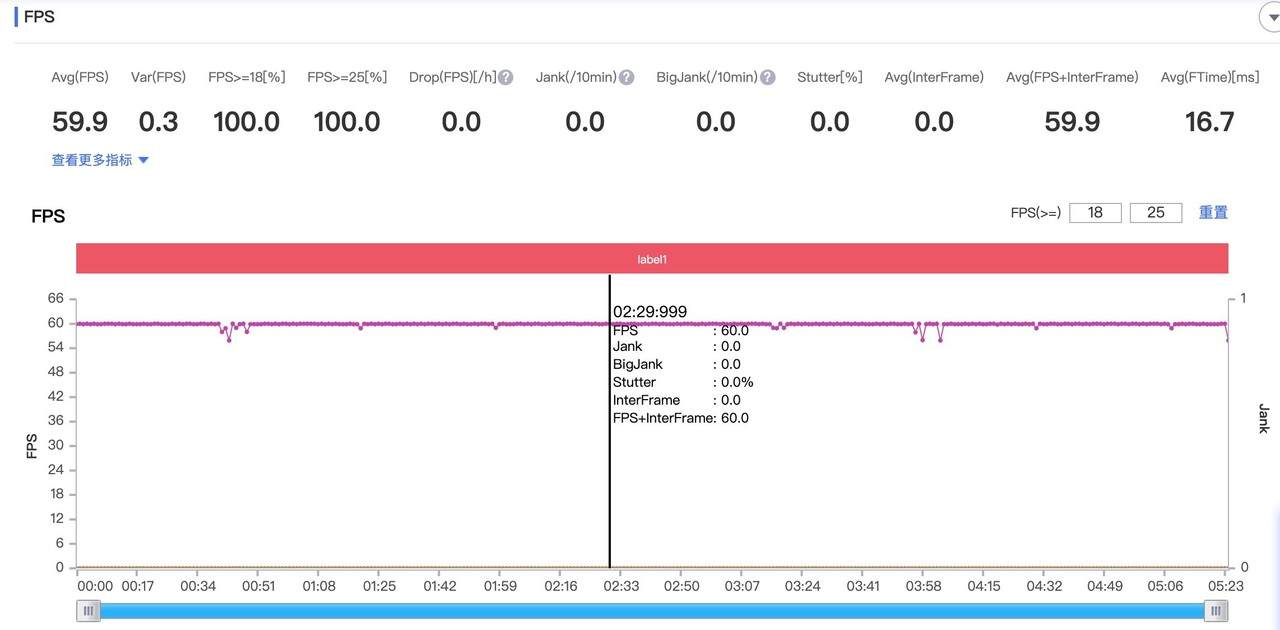The image size is (1280, 630).
Task: Select the FPS threshold input showing 18
Action: [1094, 212]
